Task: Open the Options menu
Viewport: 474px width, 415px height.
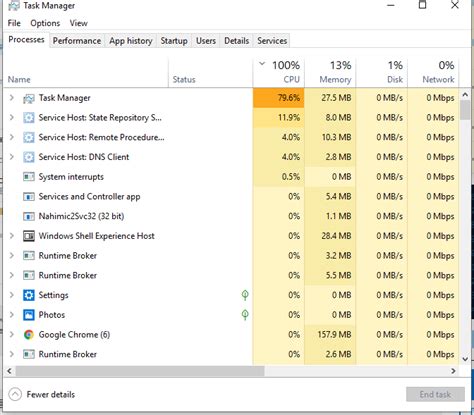Action: [x=45, y=23]
